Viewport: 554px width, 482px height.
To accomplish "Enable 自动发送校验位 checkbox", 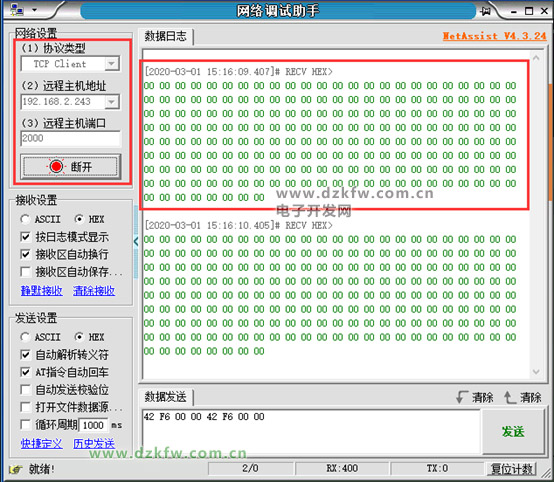I will point(25,390).
